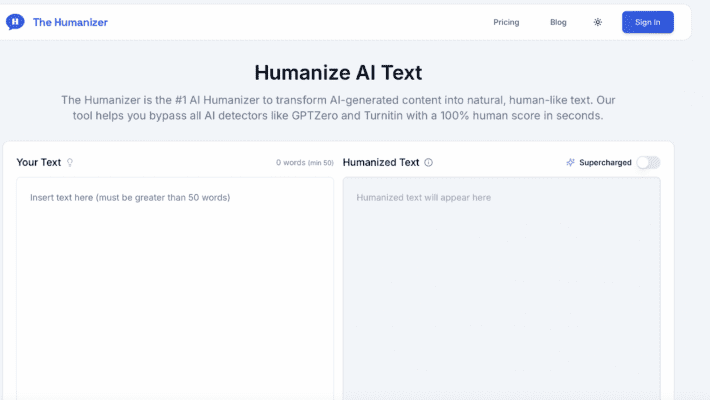Image resolution: width=710 pixels, height=400 pixels.
Task: Click the Your Text label
Action: click(38, 163)
